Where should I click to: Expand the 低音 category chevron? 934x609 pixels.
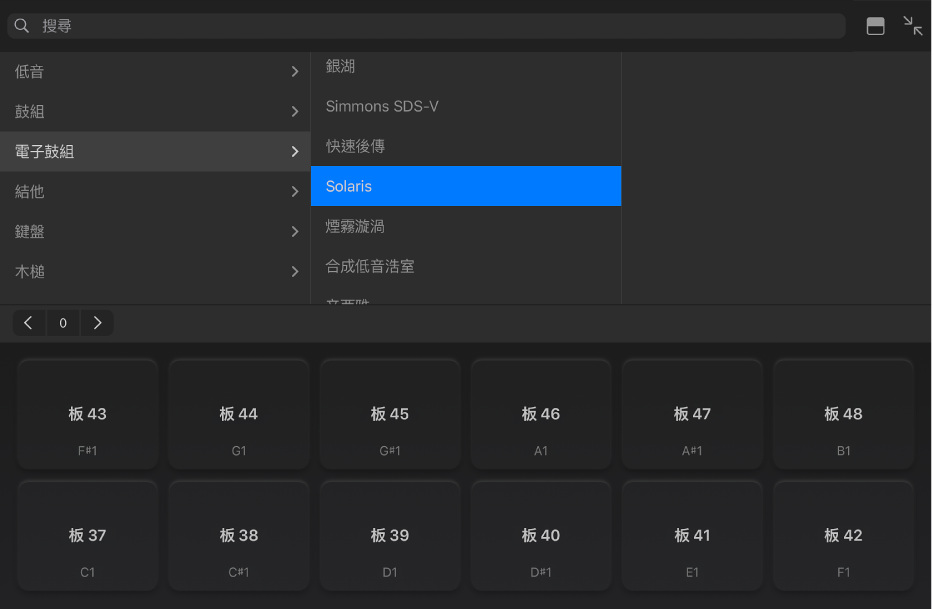[x=294, y=71]
